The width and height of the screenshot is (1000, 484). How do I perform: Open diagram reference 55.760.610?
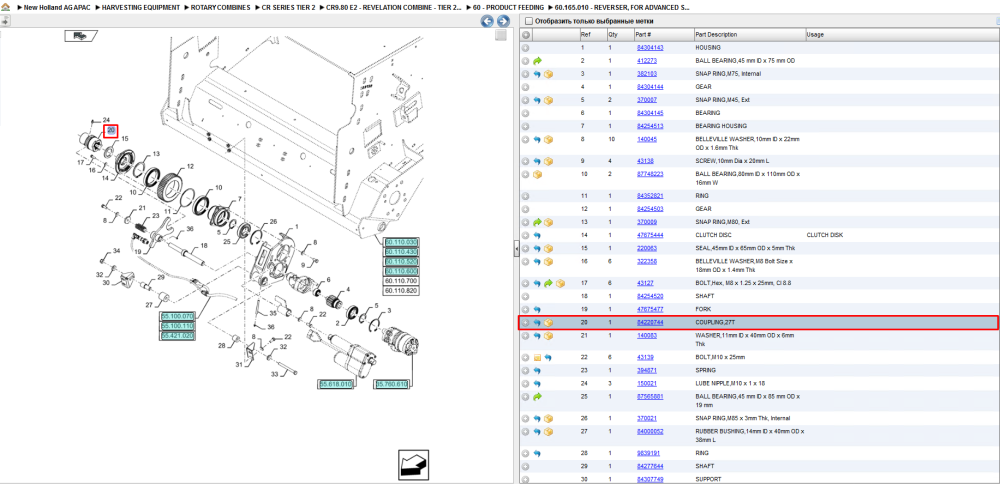click(391, 385)
